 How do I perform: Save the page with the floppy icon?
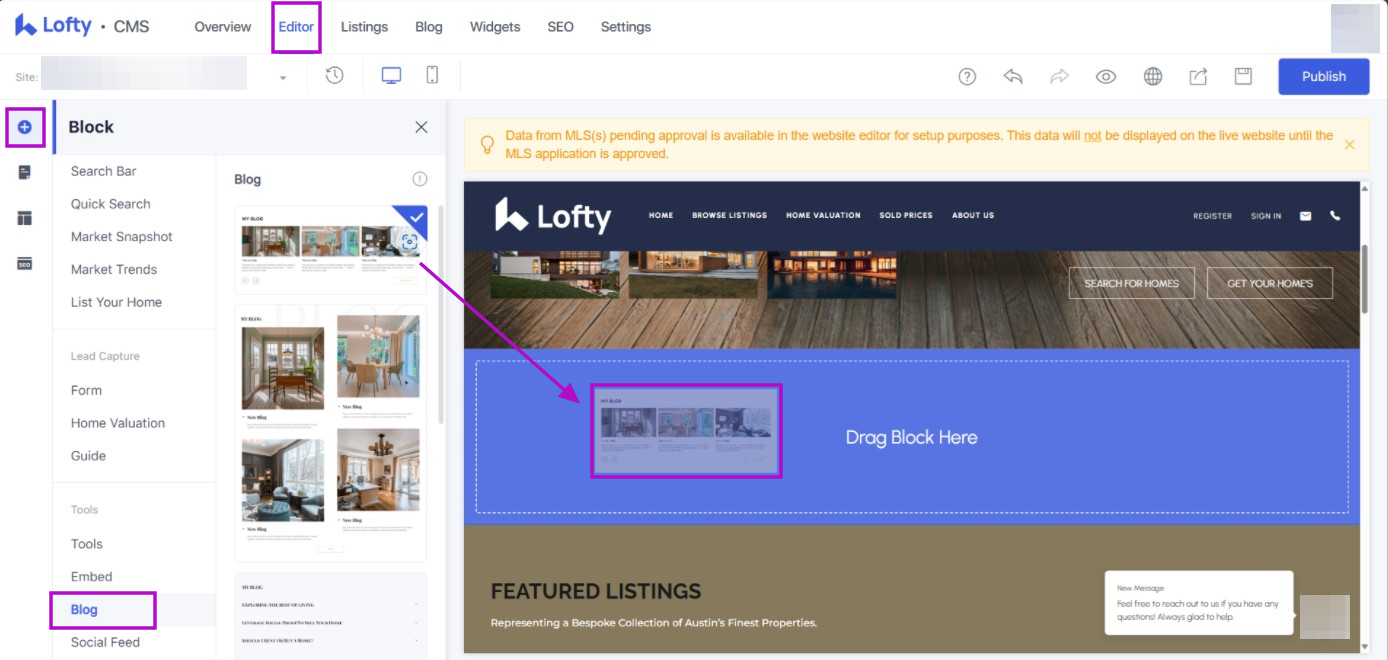pos(1243,76)
